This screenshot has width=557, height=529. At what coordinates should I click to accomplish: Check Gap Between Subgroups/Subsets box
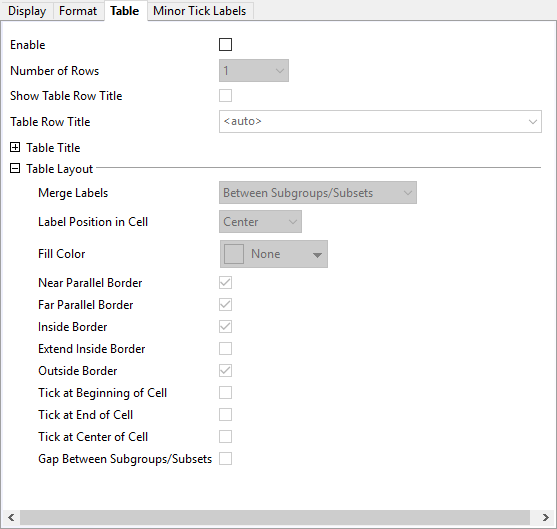(x=225, y=459)
